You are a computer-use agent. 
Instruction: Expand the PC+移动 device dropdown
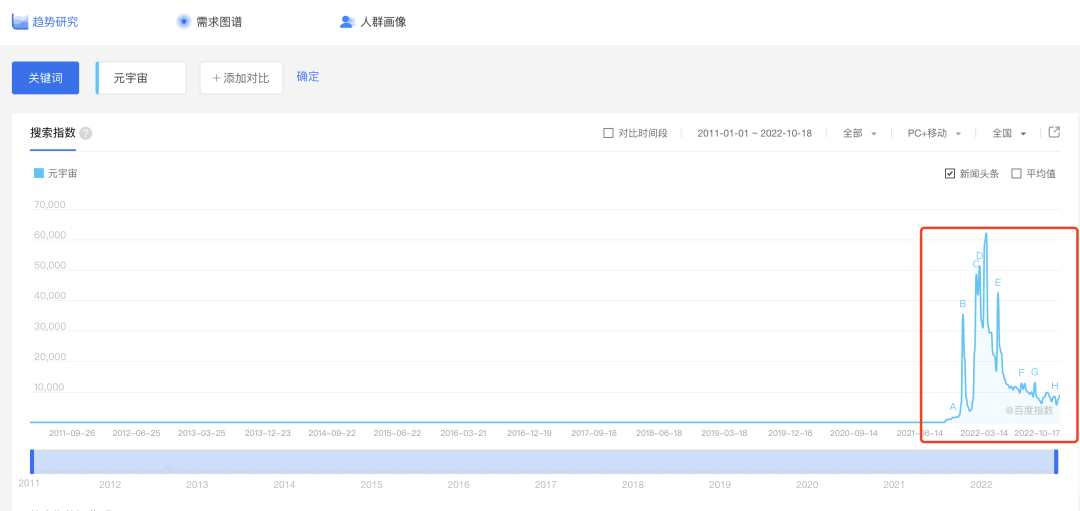(934, 133)
